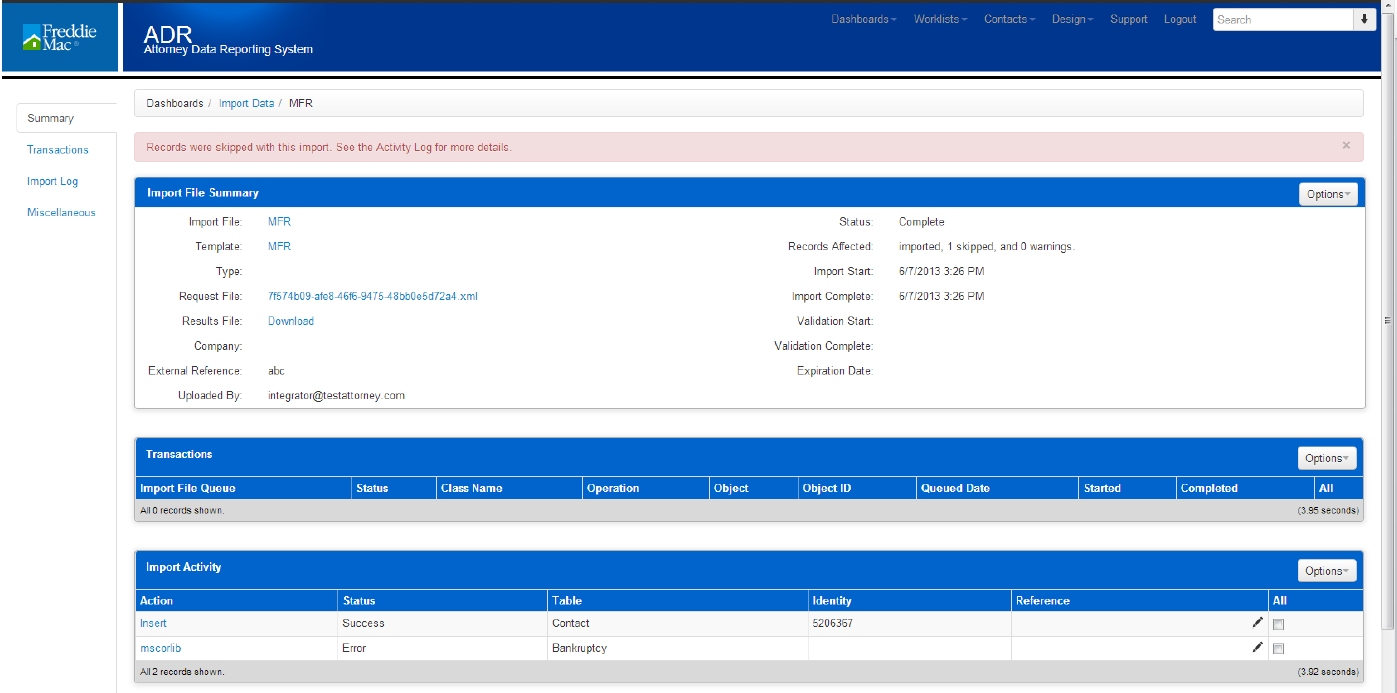The height and width of the screenshot is (693, 1397).
Task: Open the Dashboards dropdown menu
Action: [864, 19]
